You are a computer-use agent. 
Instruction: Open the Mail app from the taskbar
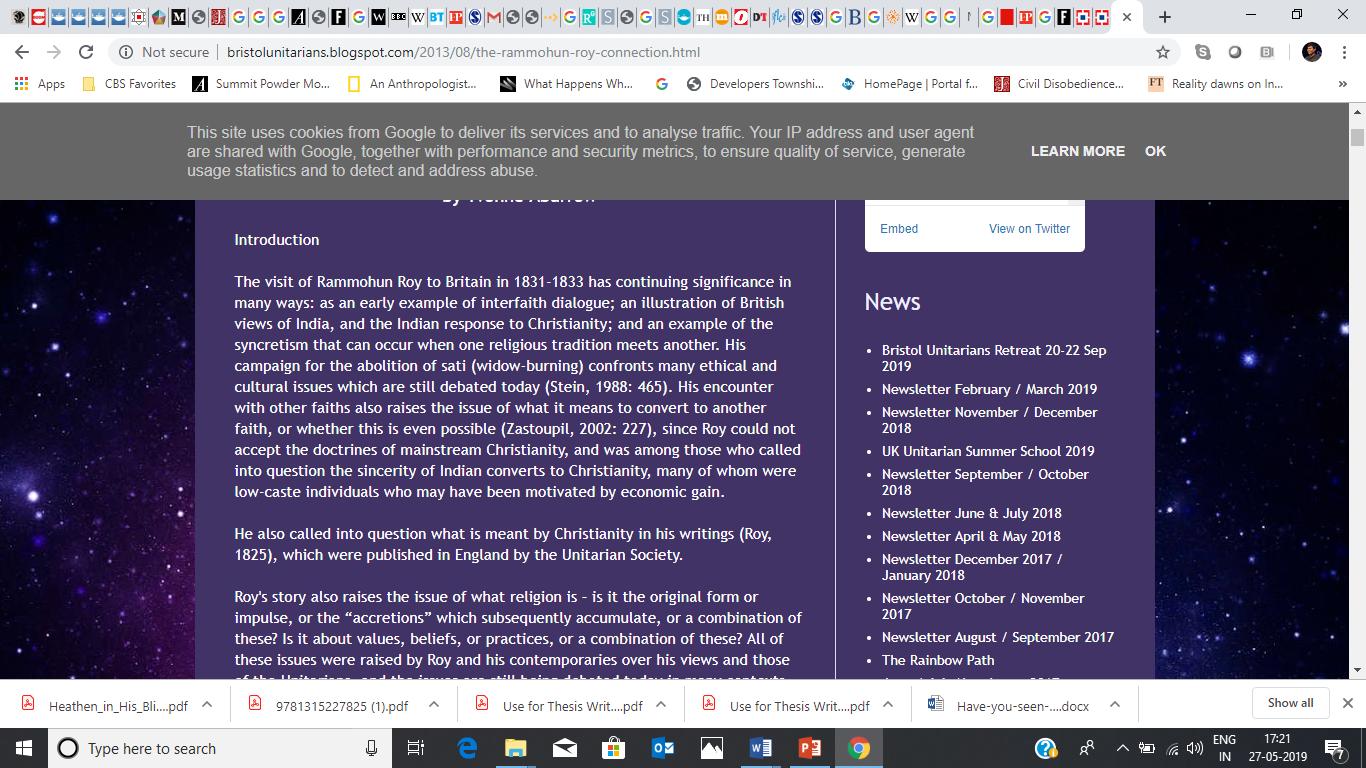click(x=565, y=748)
